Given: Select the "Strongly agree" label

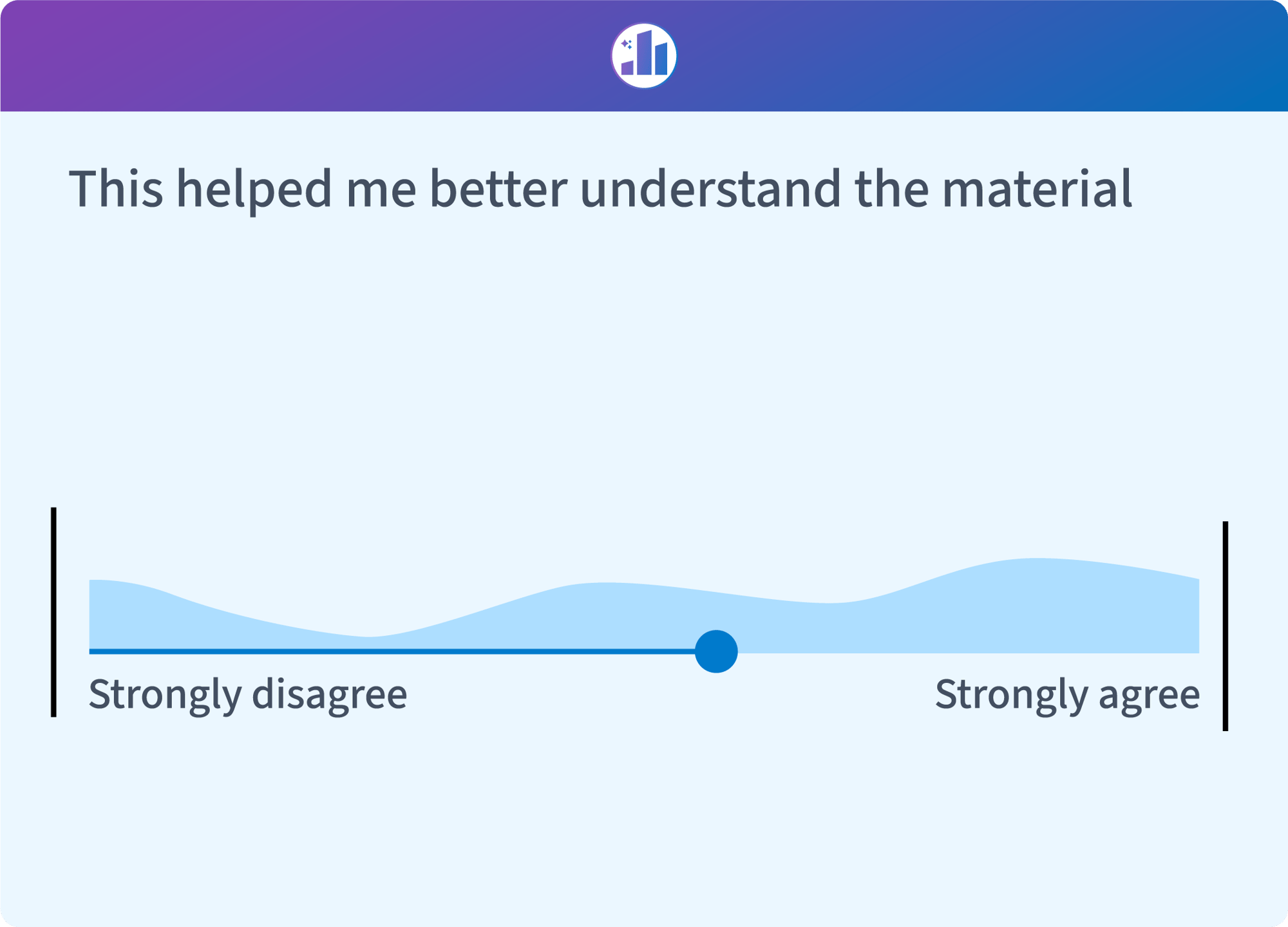Looking at the screenshot, I should pos(1067,694).
